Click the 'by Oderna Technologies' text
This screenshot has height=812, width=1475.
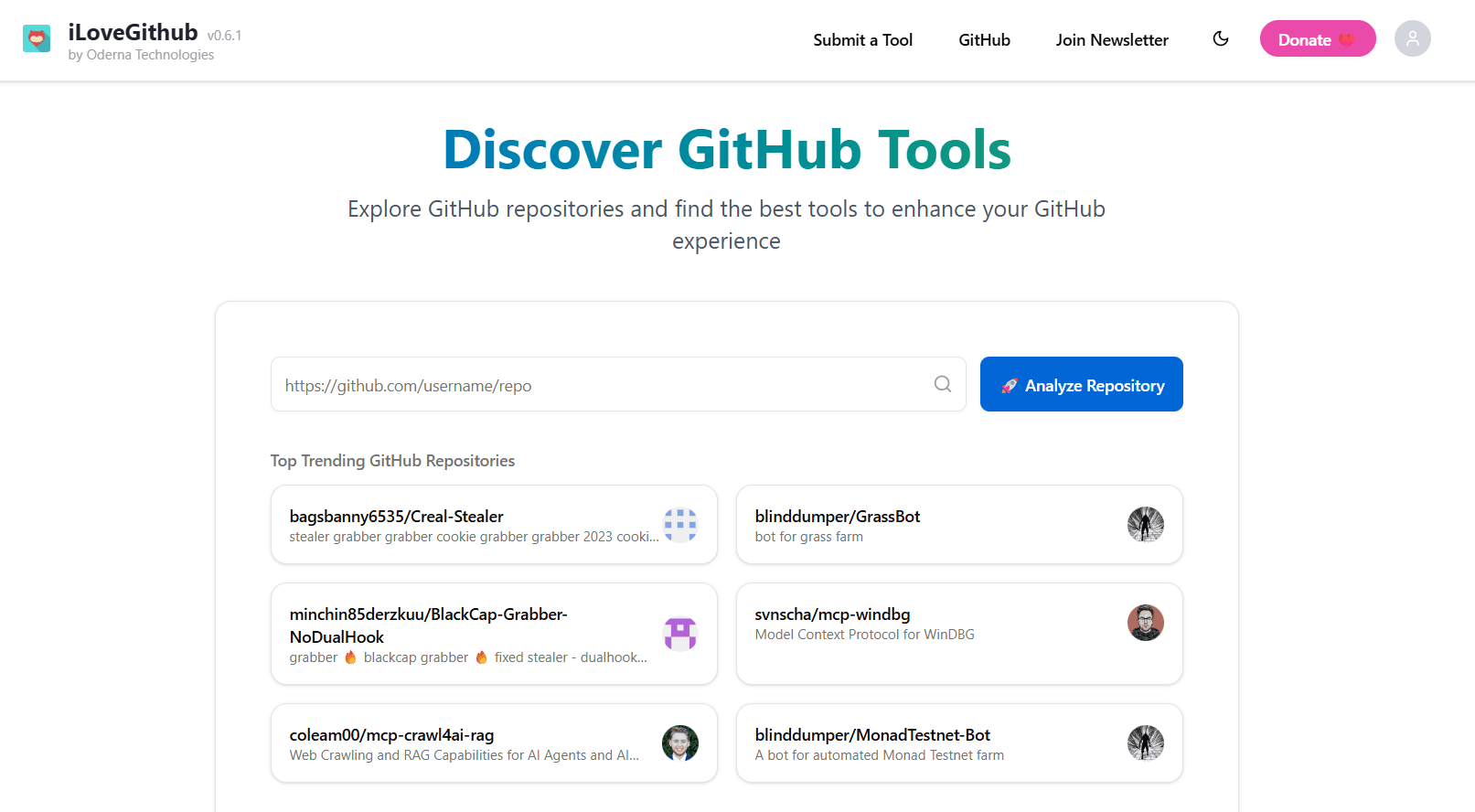coord(141,55)
